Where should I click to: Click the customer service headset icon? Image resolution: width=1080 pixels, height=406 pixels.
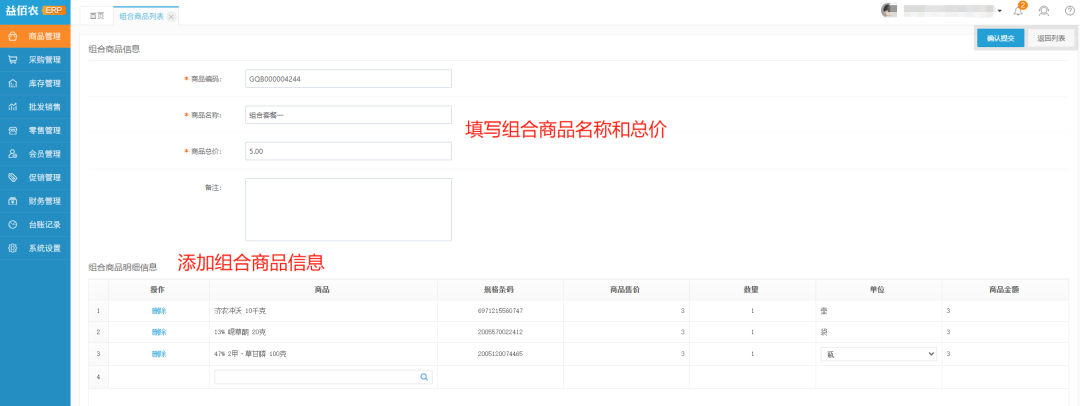tap(1044, 11)
